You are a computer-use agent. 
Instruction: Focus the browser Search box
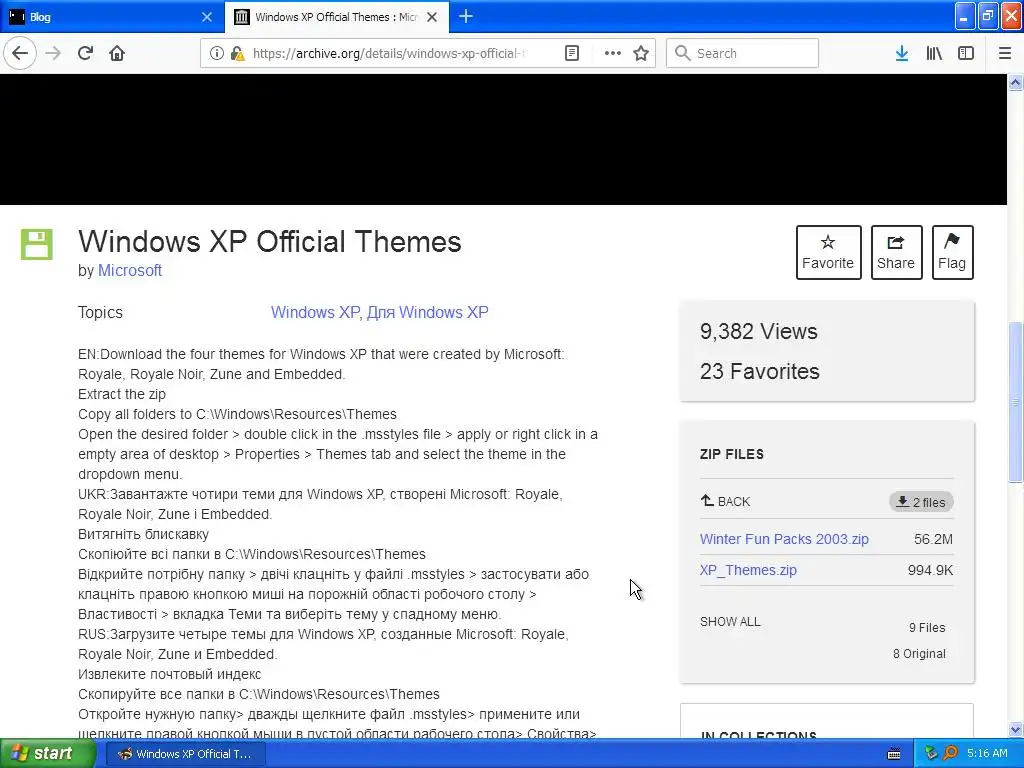(x=742, y=53)
